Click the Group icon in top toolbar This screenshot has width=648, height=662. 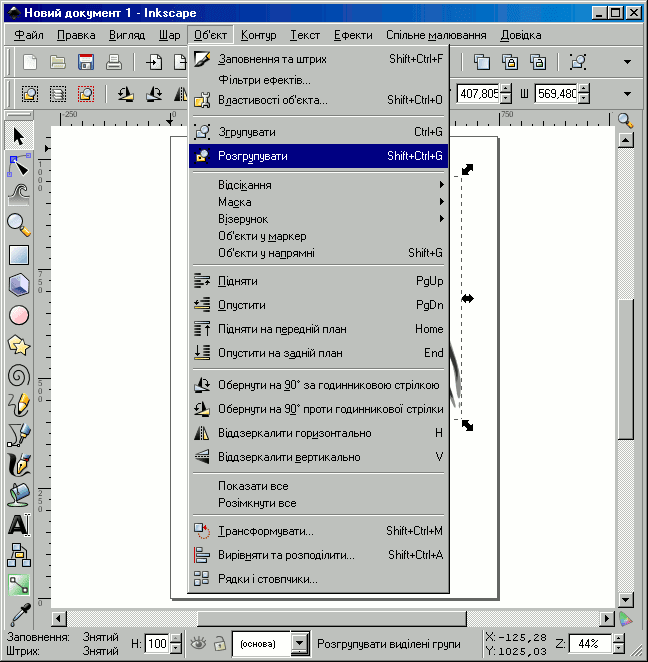tap(578, 62)
